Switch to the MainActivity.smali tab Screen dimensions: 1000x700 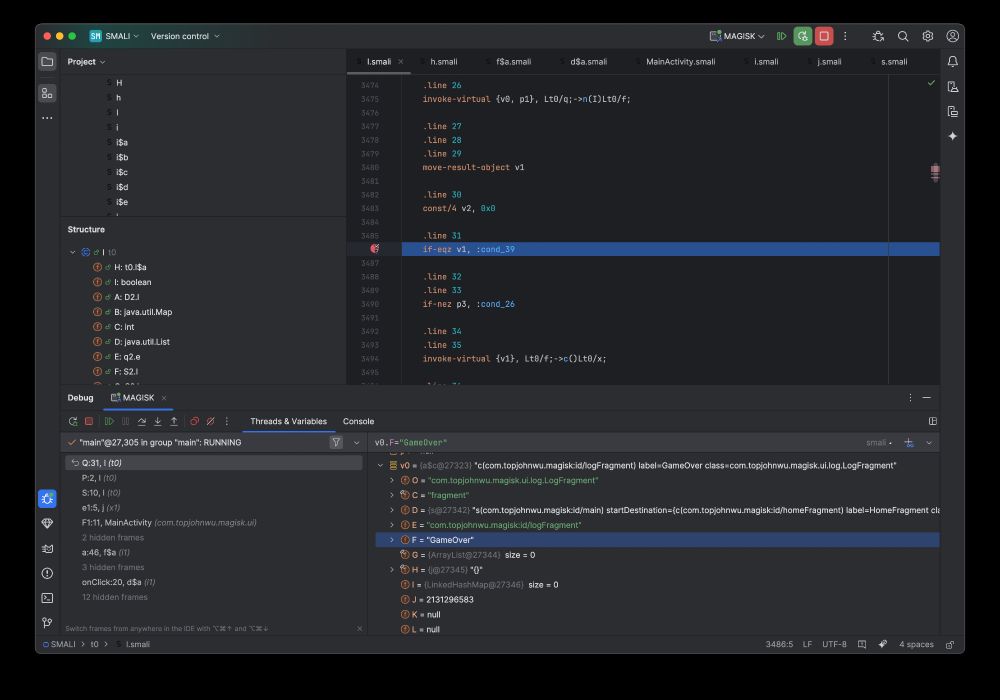click(x=680, y=62)
